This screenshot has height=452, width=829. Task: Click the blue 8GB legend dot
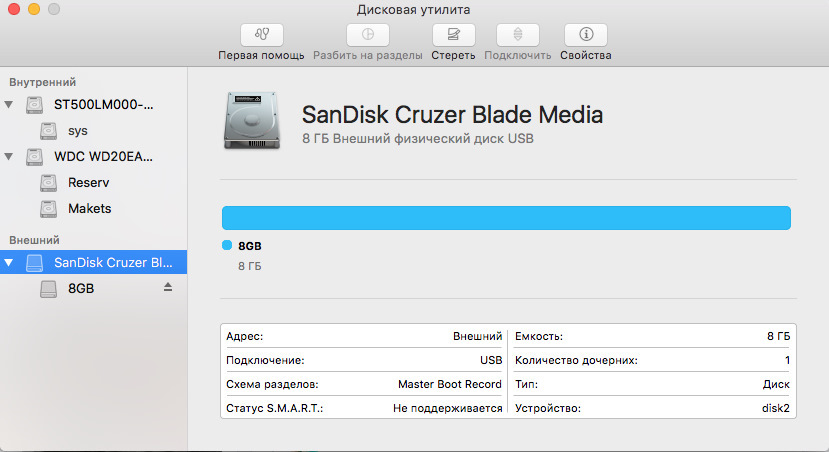coord(227,246)
